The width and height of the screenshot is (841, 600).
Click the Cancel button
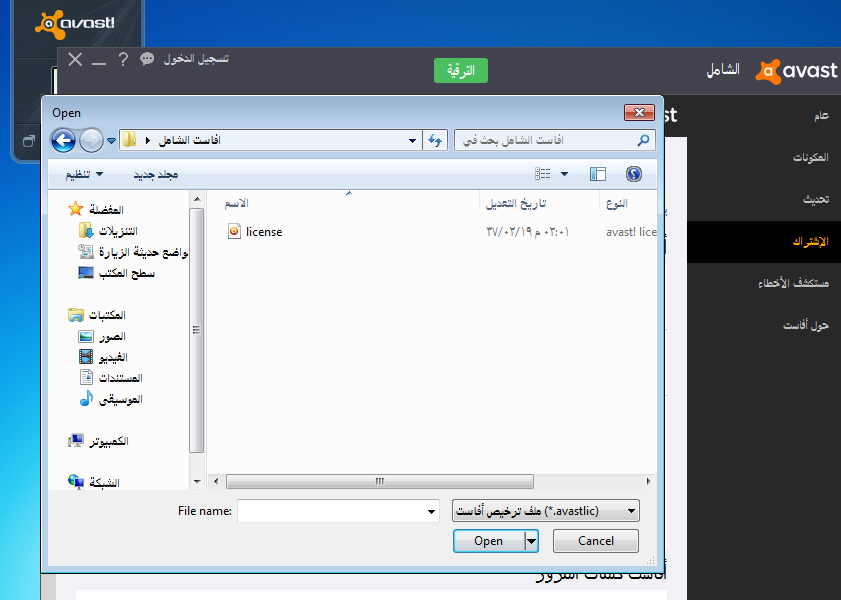[x=595, y=541]
